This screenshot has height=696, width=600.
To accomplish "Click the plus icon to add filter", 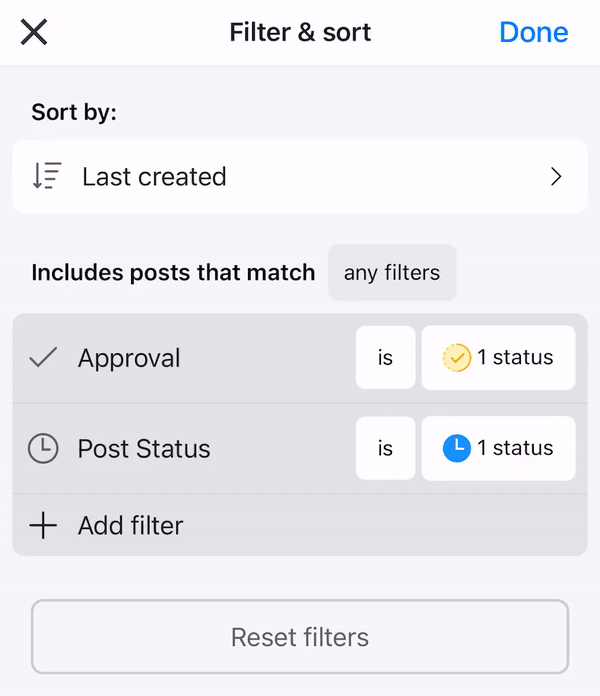I will 43,525.
